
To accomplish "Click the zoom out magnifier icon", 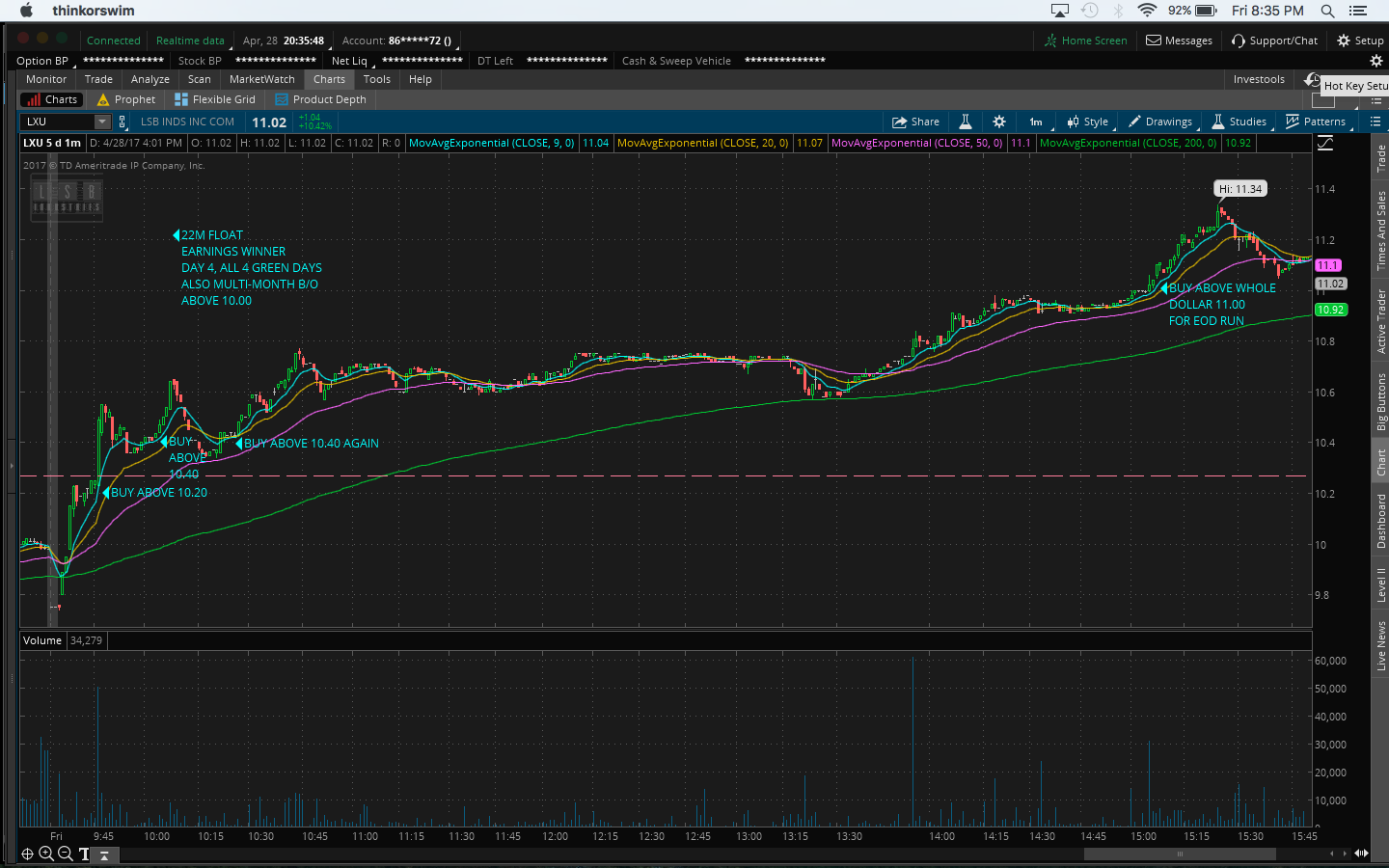I will [x=65, y=854].
